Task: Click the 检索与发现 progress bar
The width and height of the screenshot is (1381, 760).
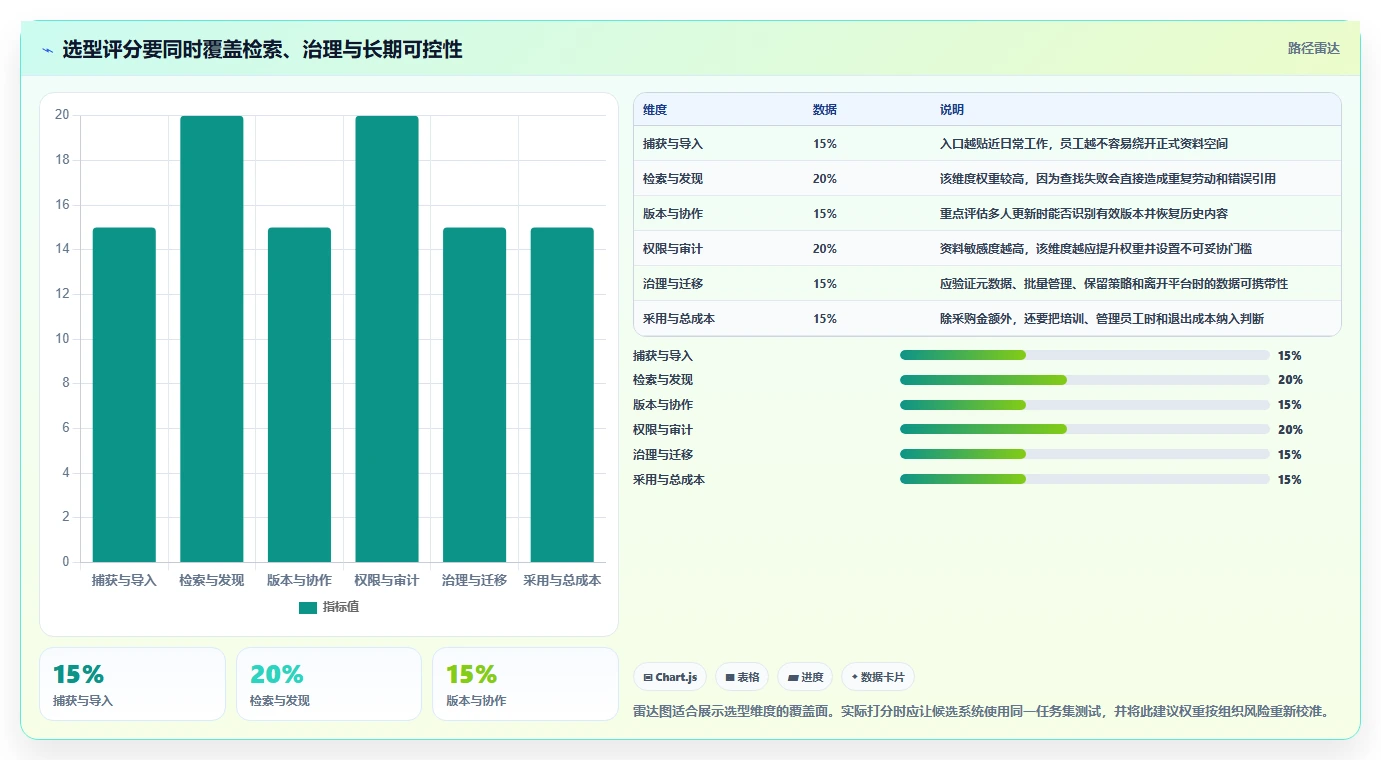Action: point(1085,380)
